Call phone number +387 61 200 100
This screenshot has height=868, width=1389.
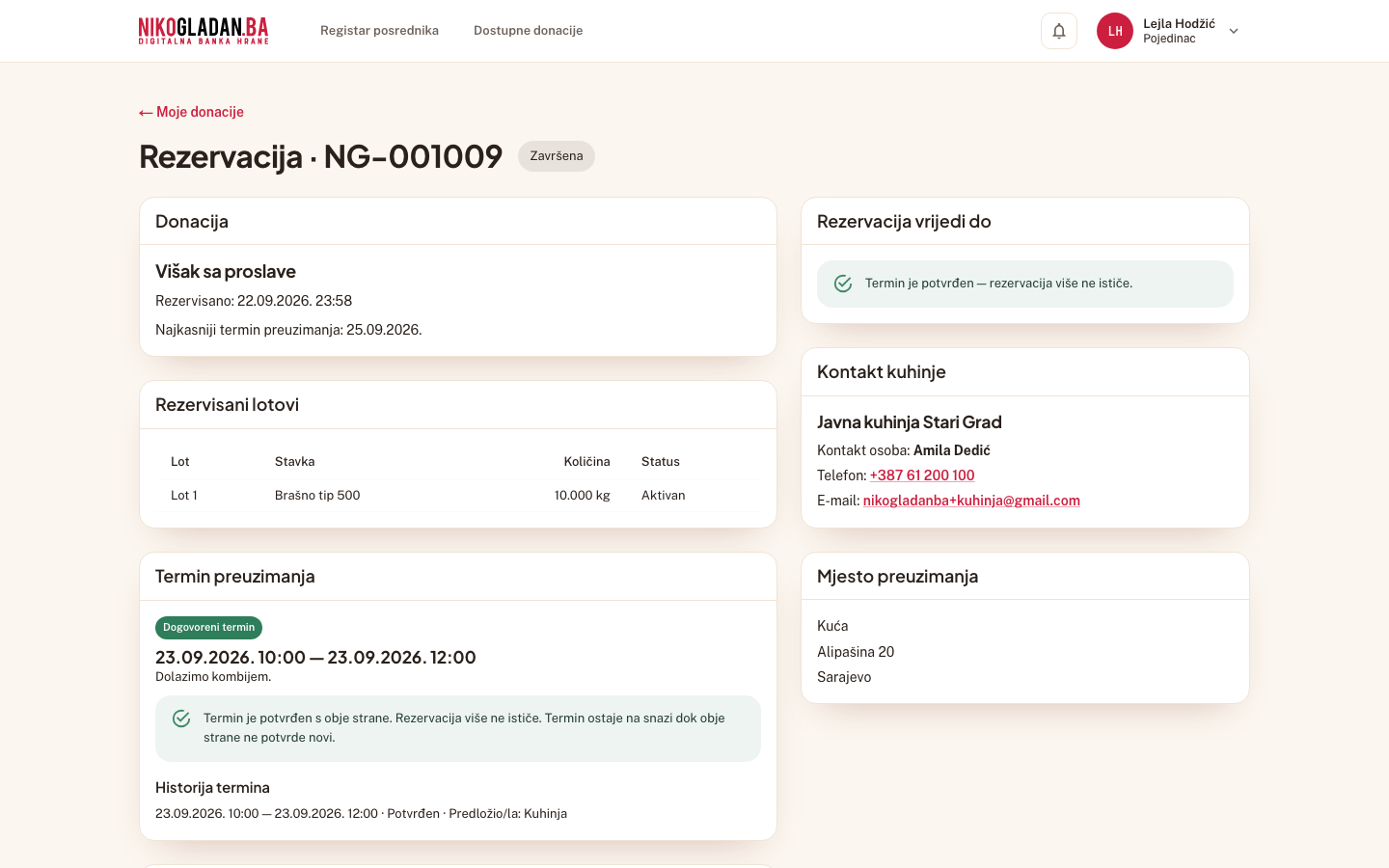922,475
